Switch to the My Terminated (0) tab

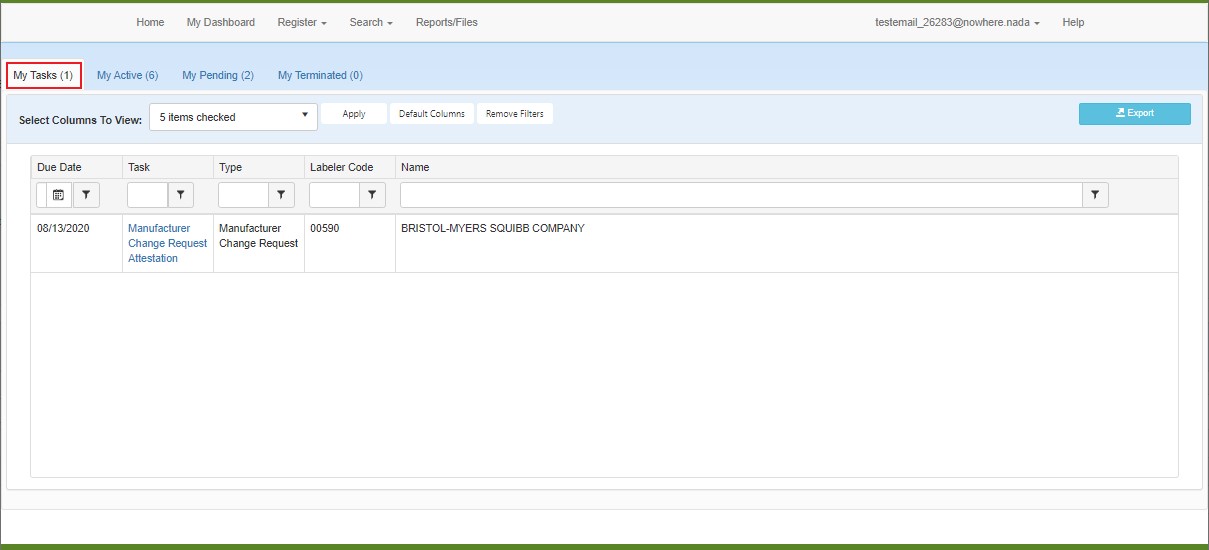(320, 75)
